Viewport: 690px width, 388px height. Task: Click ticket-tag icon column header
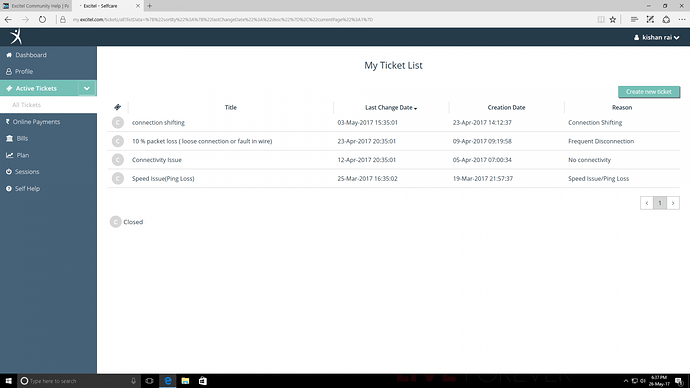117,107
